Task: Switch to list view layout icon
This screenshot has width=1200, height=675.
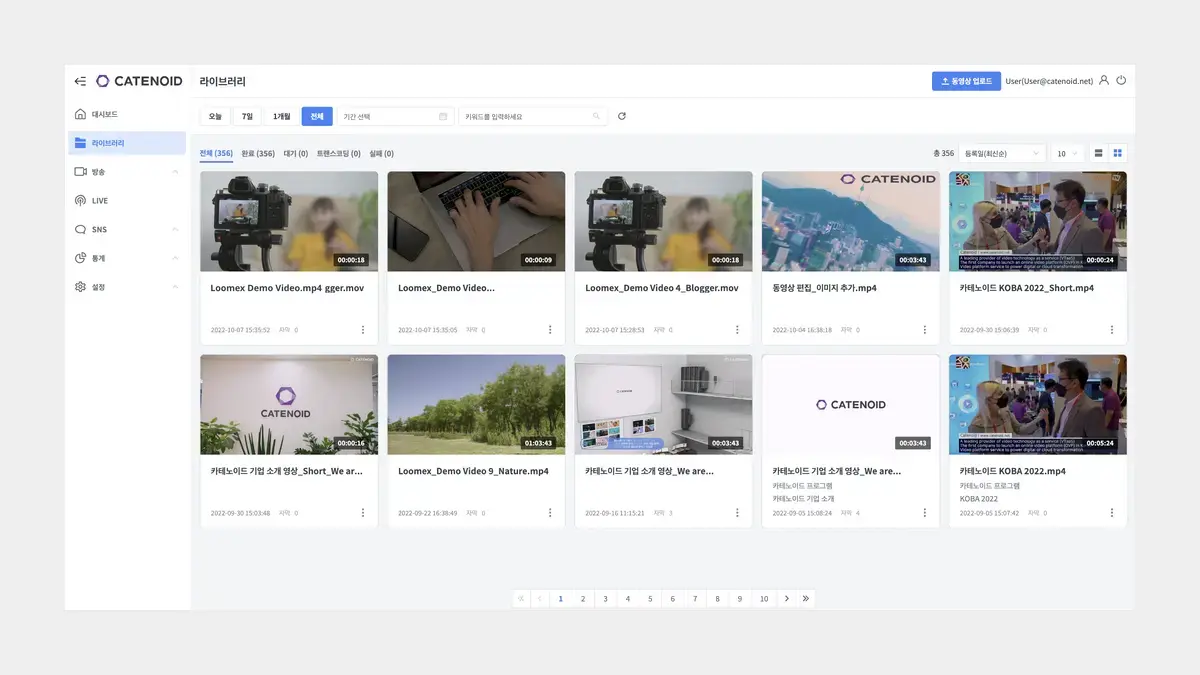Action: [1099, 153]
